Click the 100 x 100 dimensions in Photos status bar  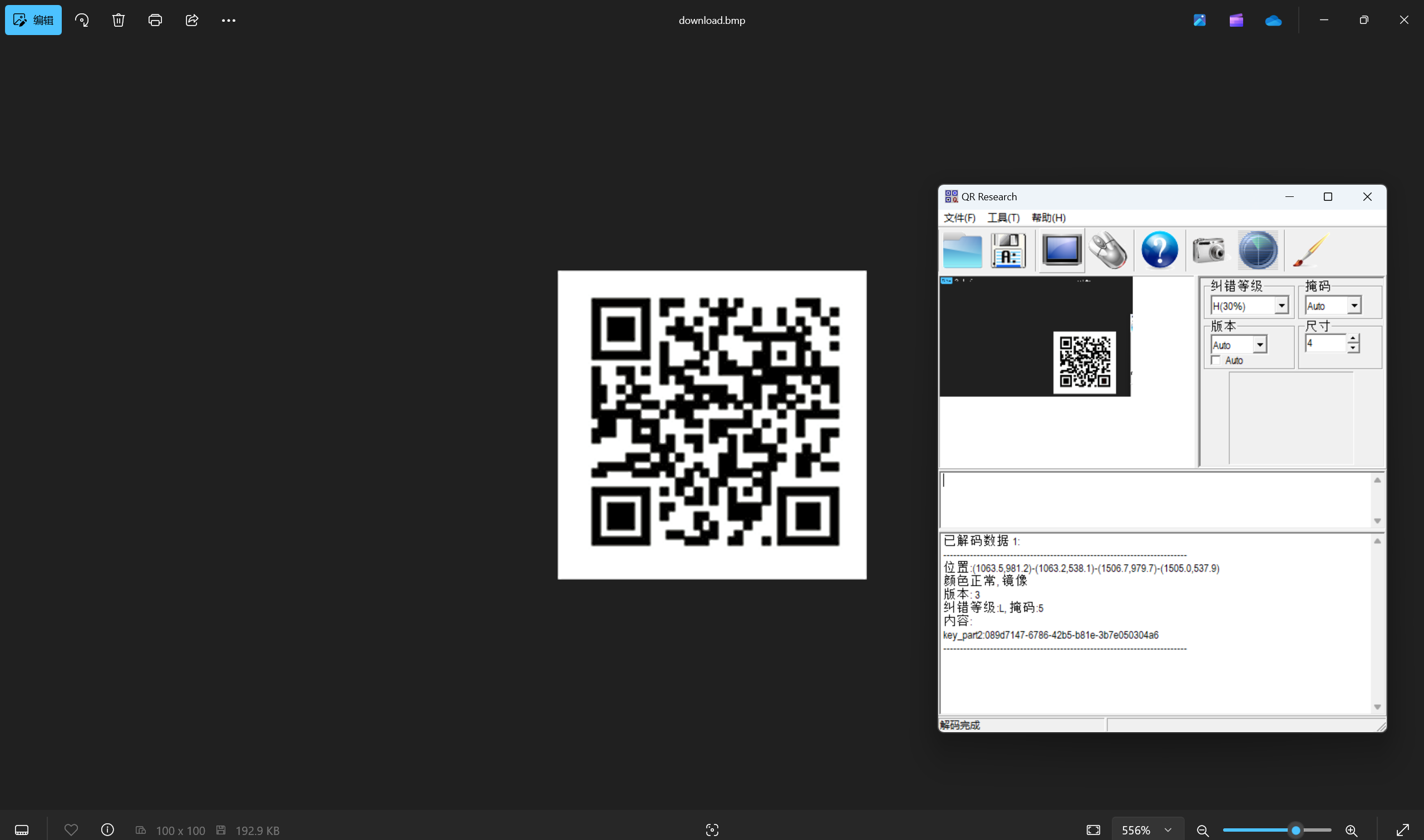[180, 831]
